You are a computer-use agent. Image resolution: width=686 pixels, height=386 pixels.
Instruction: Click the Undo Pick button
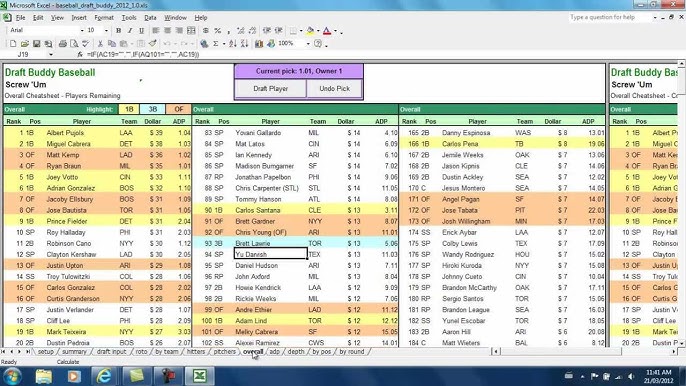pyautogui.click(x=334, y=88)
